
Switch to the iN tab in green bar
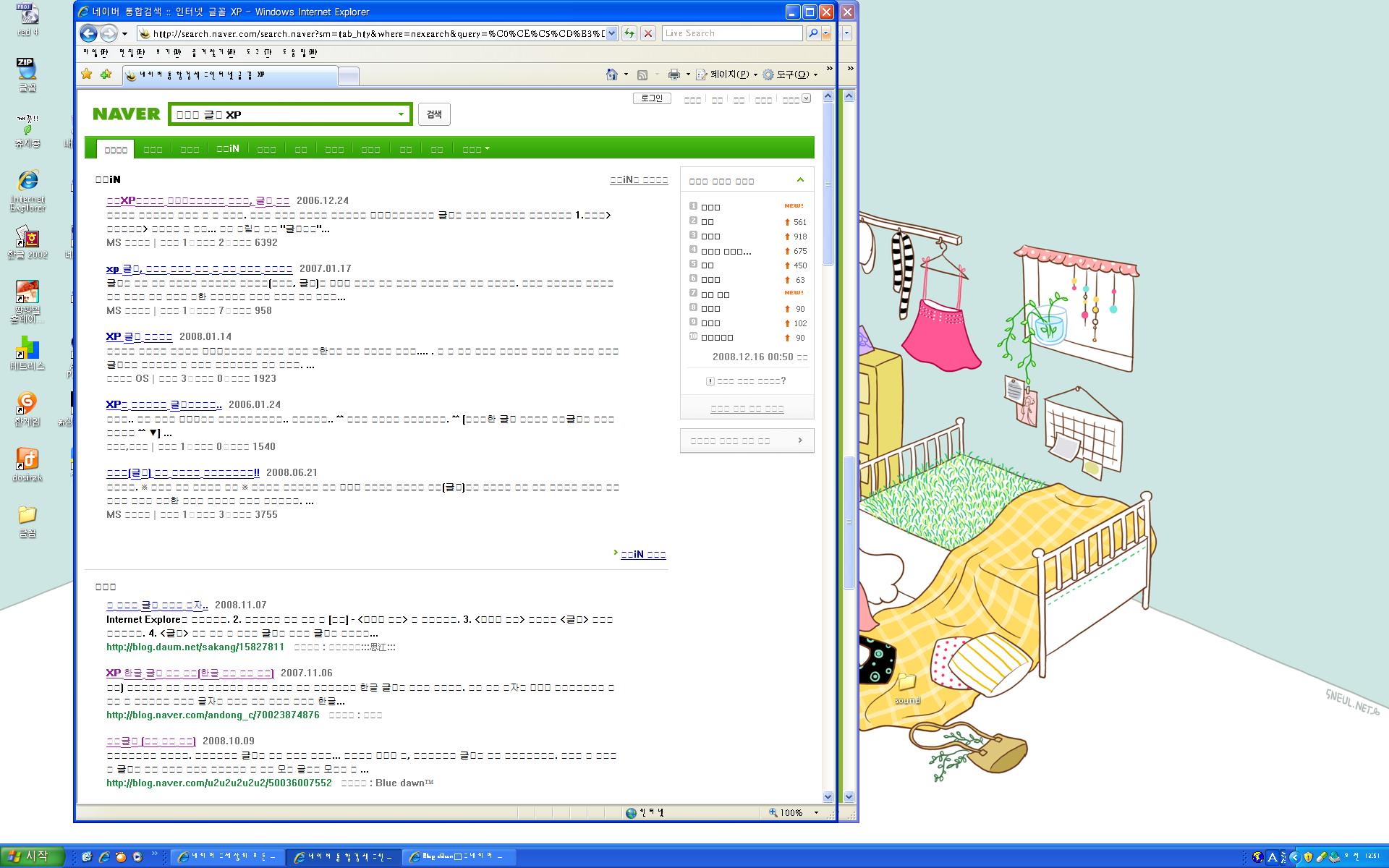tap(228, 148)
